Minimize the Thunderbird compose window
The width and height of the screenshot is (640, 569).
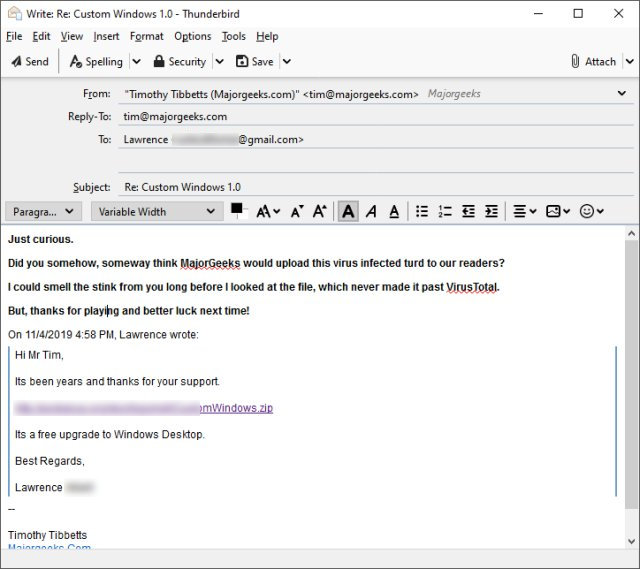[538, 13]
